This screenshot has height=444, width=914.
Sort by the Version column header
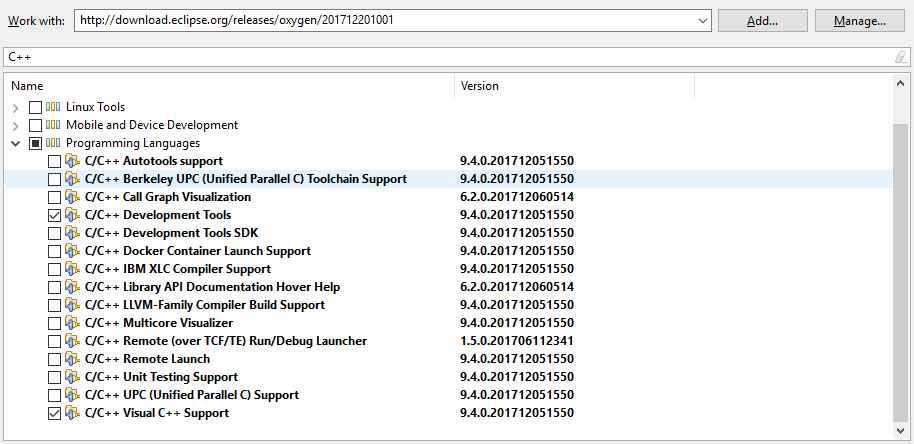(x=575, y=86)
